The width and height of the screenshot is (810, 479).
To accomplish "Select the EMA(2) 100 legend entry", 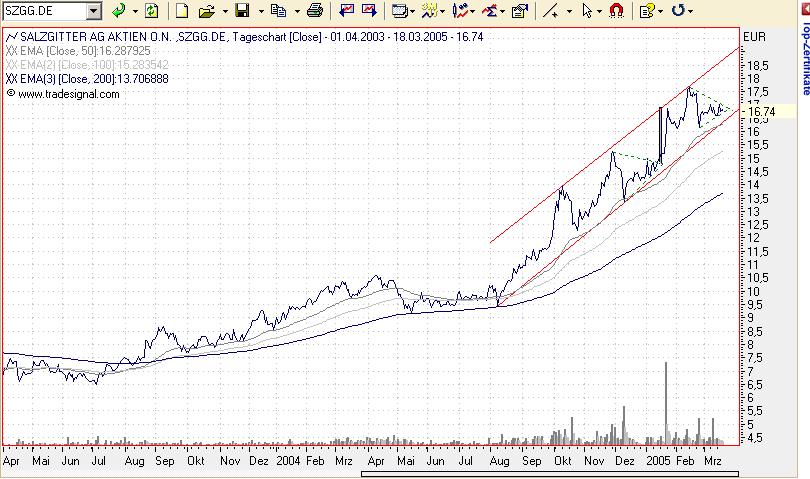I will tap(87, 65).
